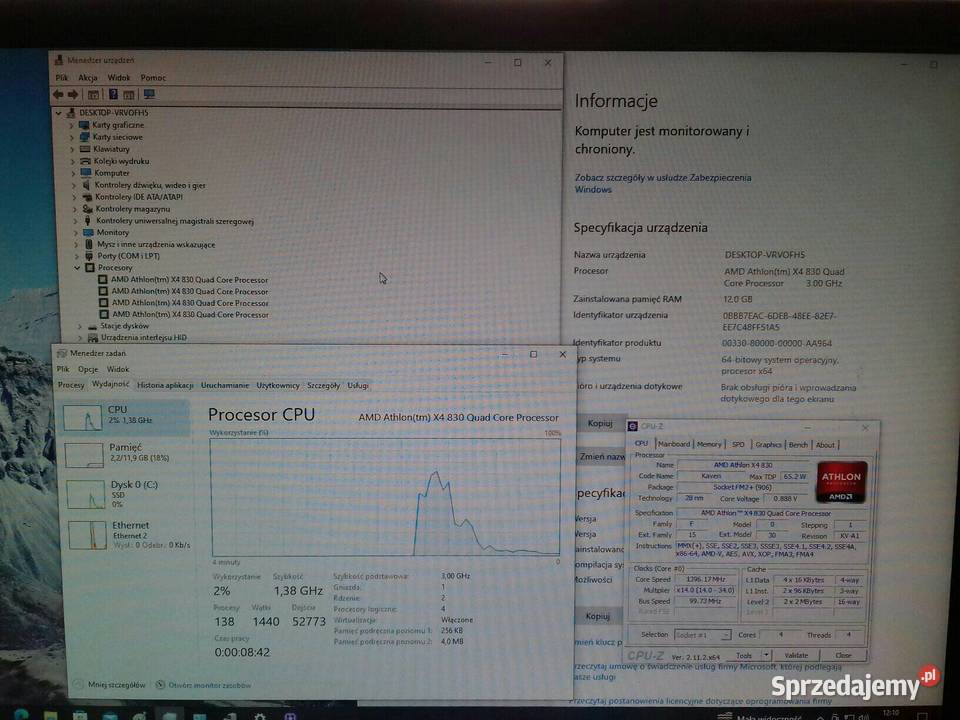960x720 pixels.
Task: Click the Windows taskbar settings gear icon
Action: tap(260, 716)
